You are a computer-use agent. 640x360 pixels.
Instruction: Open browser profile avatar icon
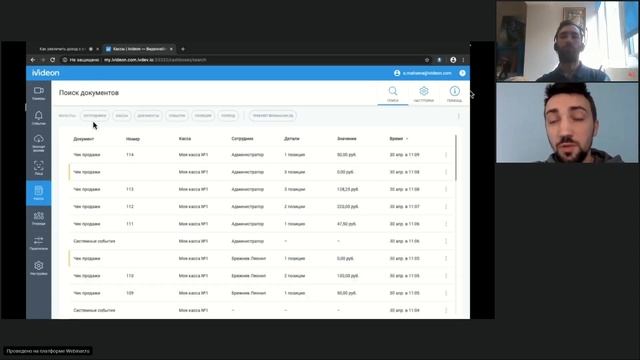coord(453,60)
